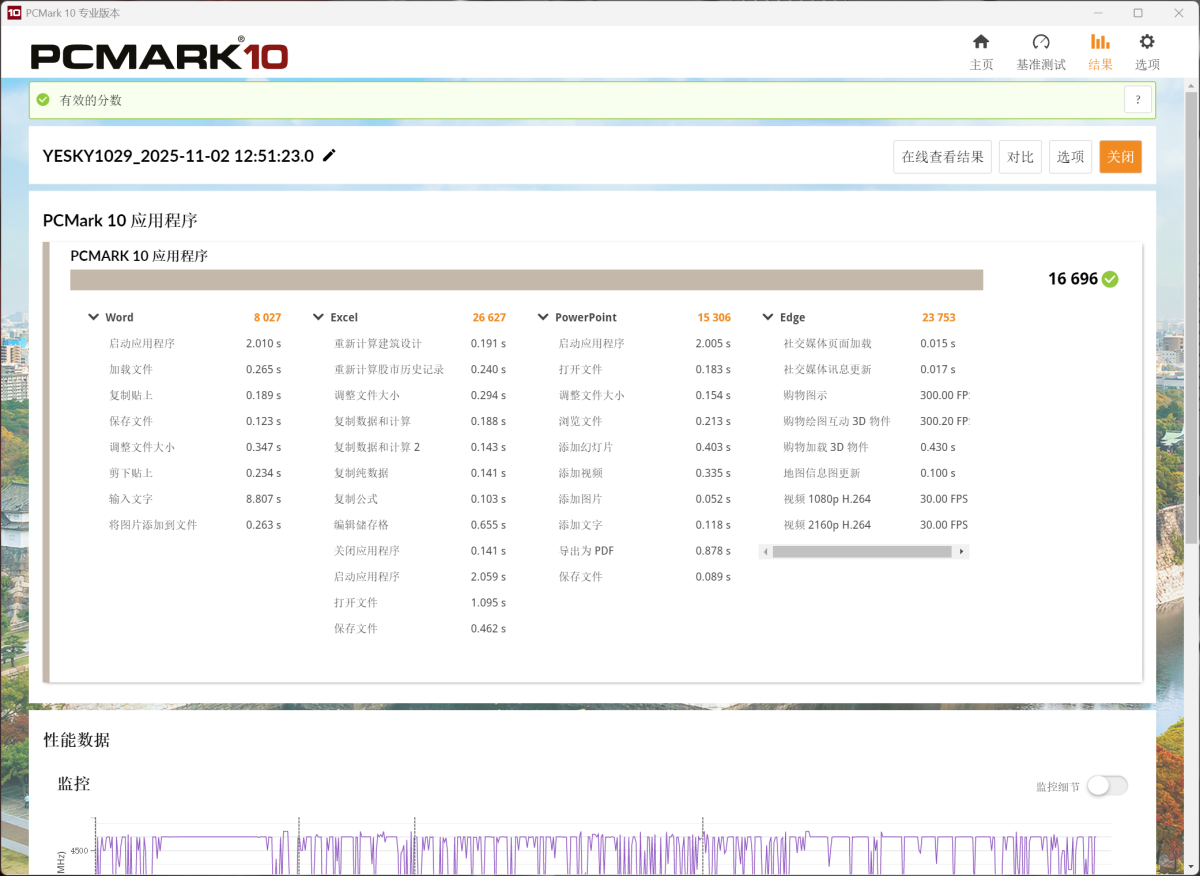Click the green valid score checkmark icon
Image resolution: width=1200 pixels, height=876 pixels.
click(43, 100)
